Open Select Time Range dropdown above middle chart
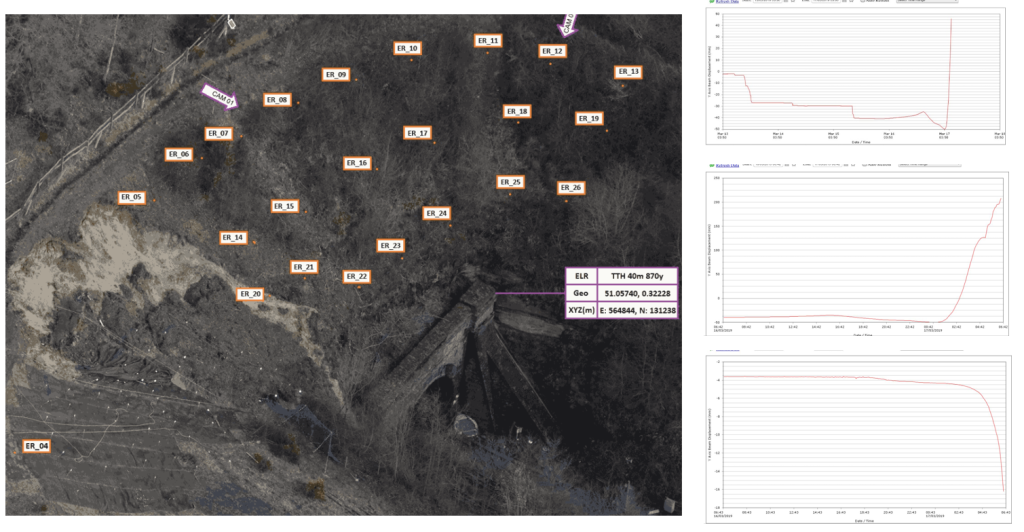This screenshot has height=532, width=1024. coord(928,162)
